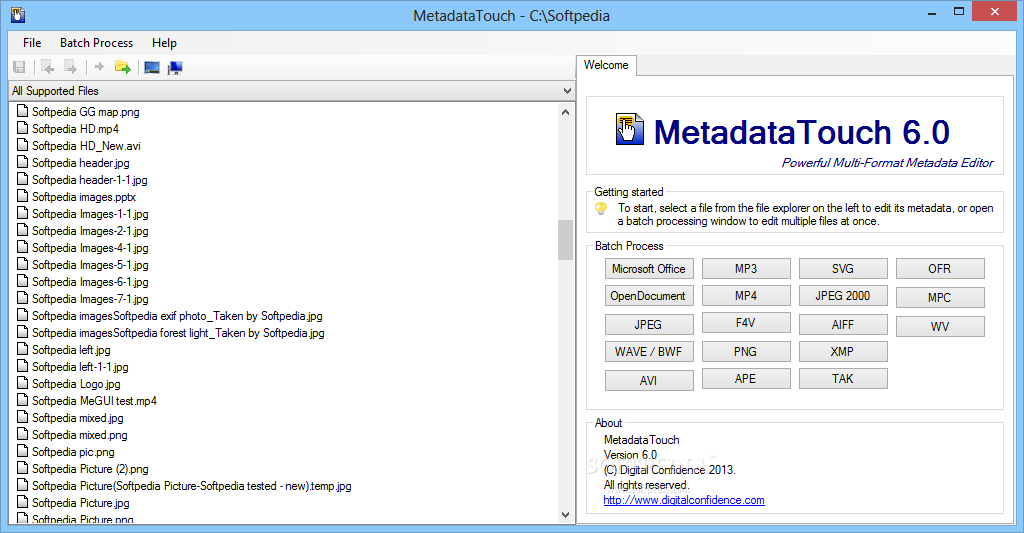1024x533 pixels.
Task: Click the OFR batch process button
Action: tap(940, 268)
